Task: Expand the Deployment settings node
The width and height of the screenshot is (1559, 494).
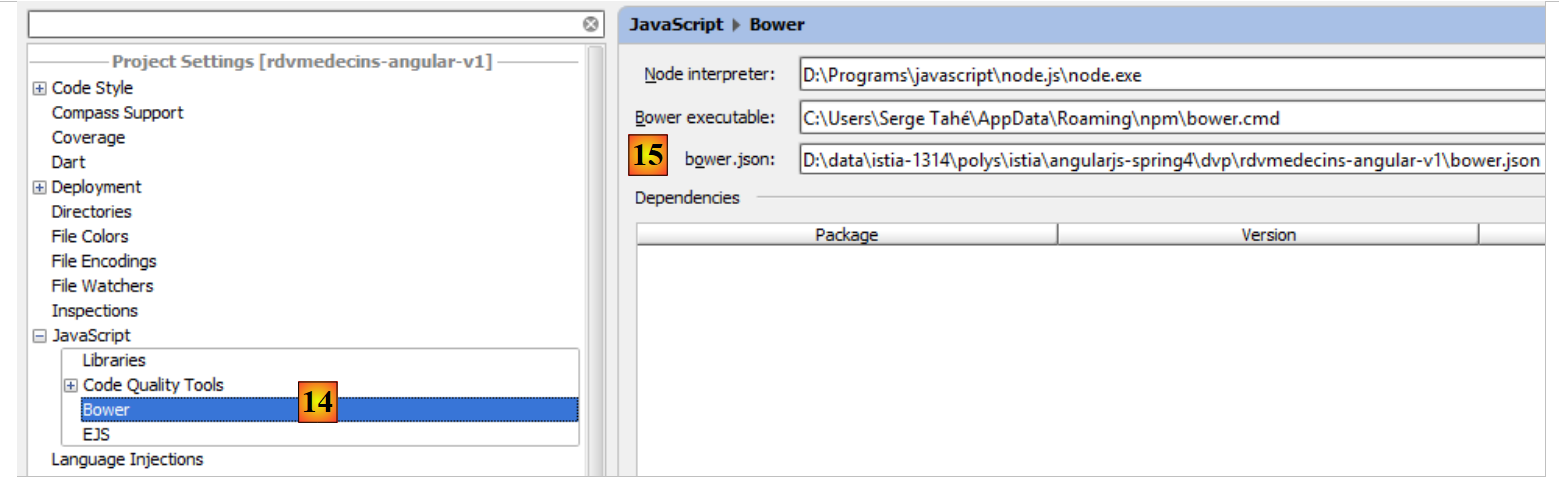Action: click(x=39, y=188)
